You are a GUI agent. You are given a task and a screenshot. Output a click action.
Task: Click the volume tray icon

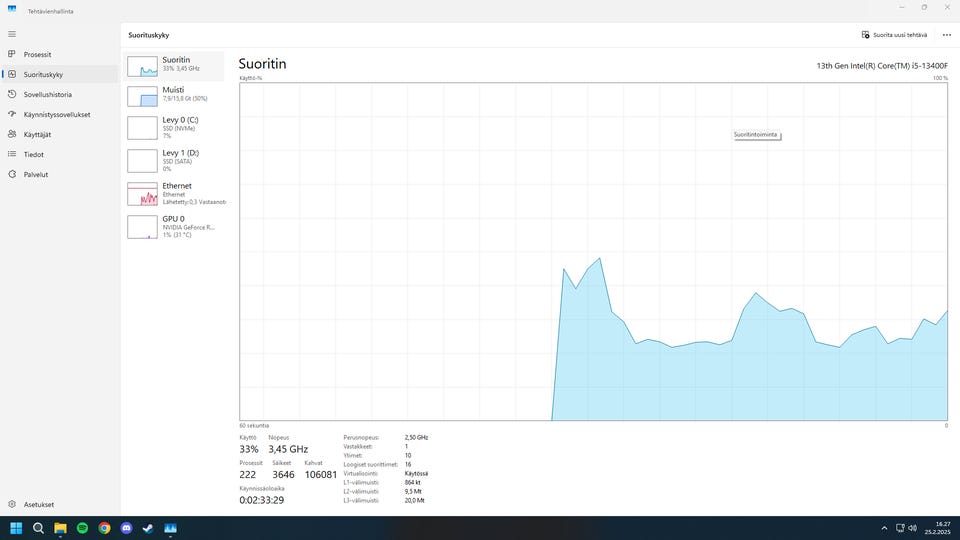[912, 528]
